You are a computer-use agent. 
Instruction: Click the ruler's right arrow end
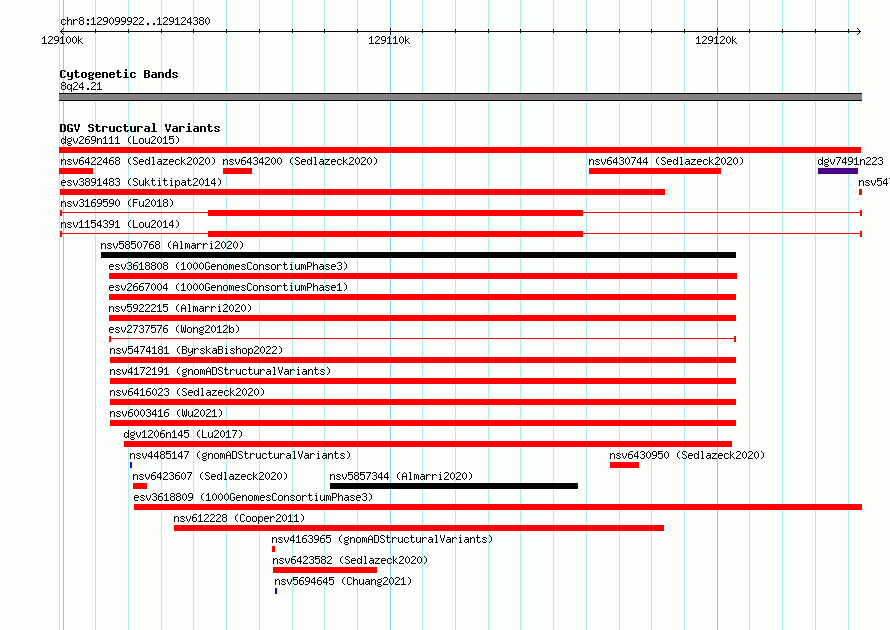[858, 31]
